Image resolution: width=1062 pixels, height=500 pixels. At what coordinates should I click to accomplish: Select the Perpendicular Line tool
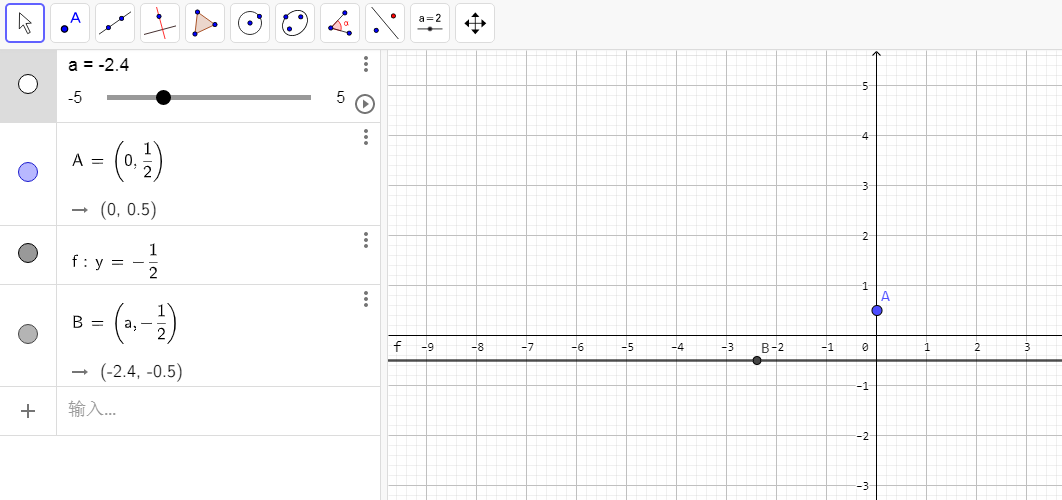coord(160,22)
